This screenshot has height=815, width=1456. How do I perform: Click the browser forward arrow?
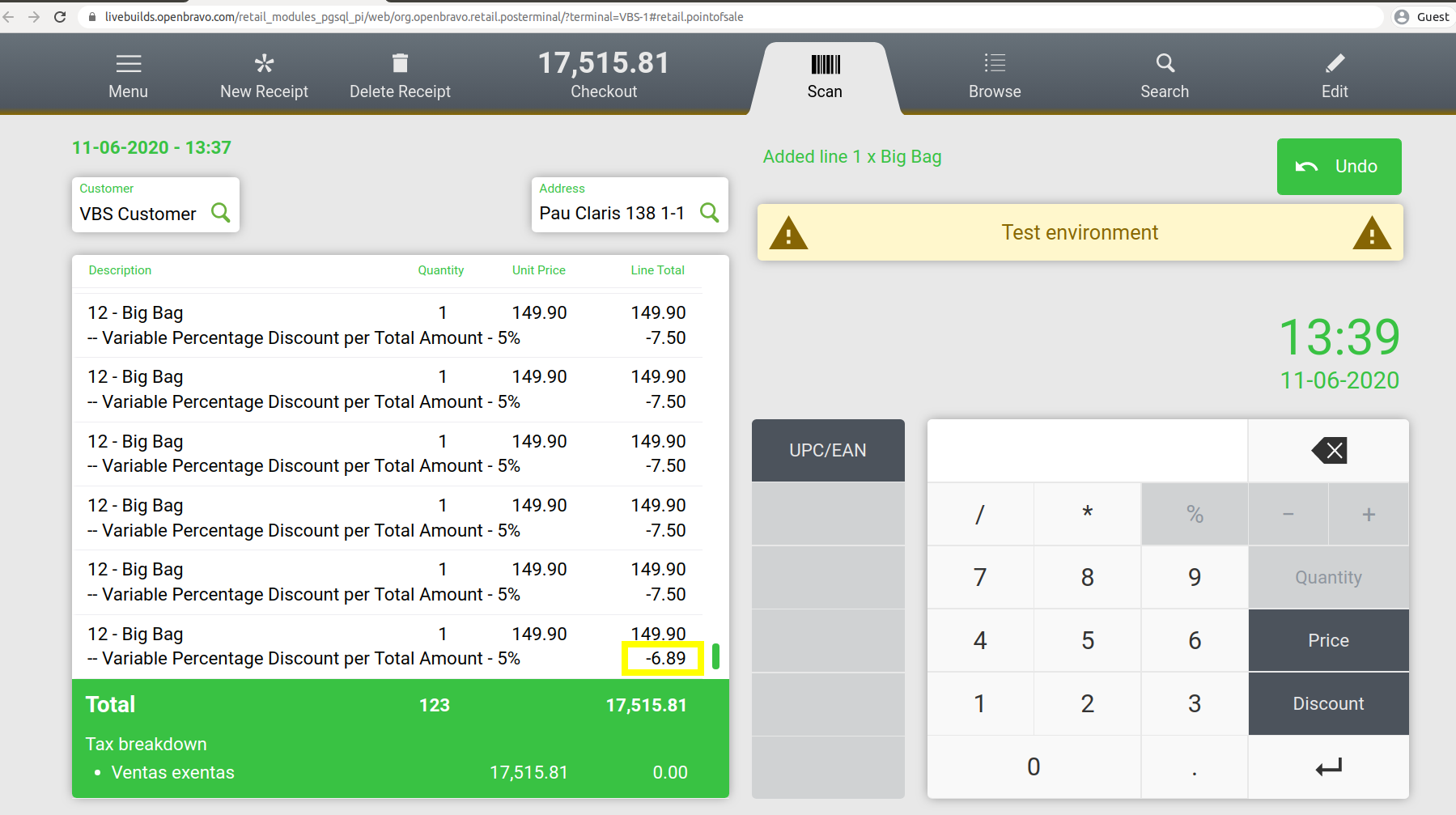(x=34, y=16)
